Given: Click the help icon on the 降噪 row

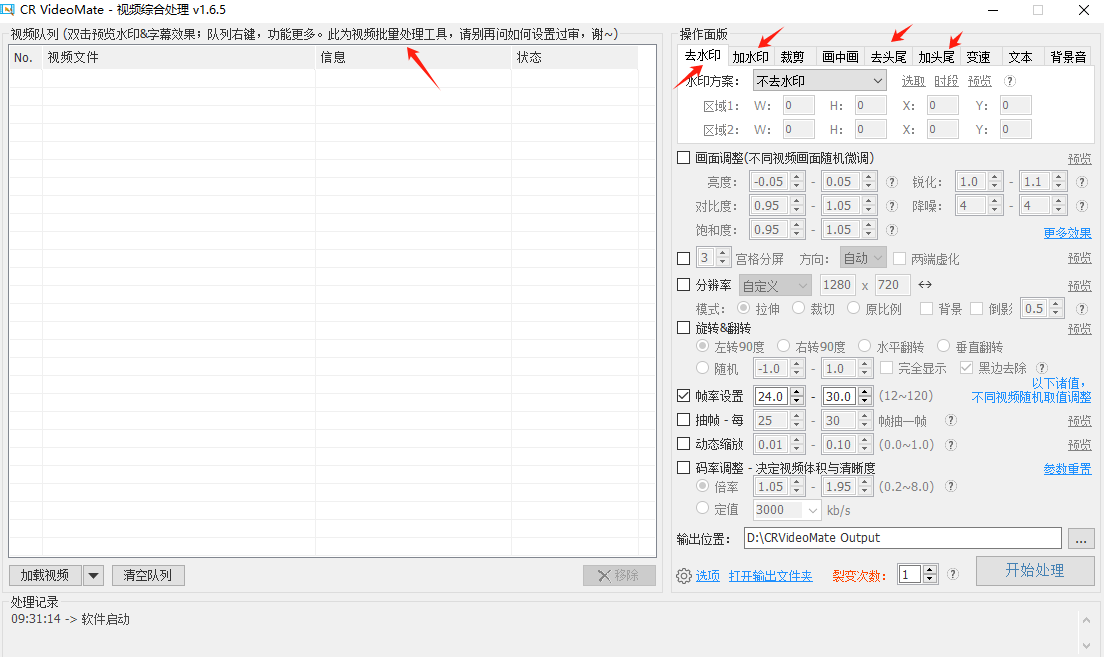Looking at the screenshot, I should point(1082,206).
